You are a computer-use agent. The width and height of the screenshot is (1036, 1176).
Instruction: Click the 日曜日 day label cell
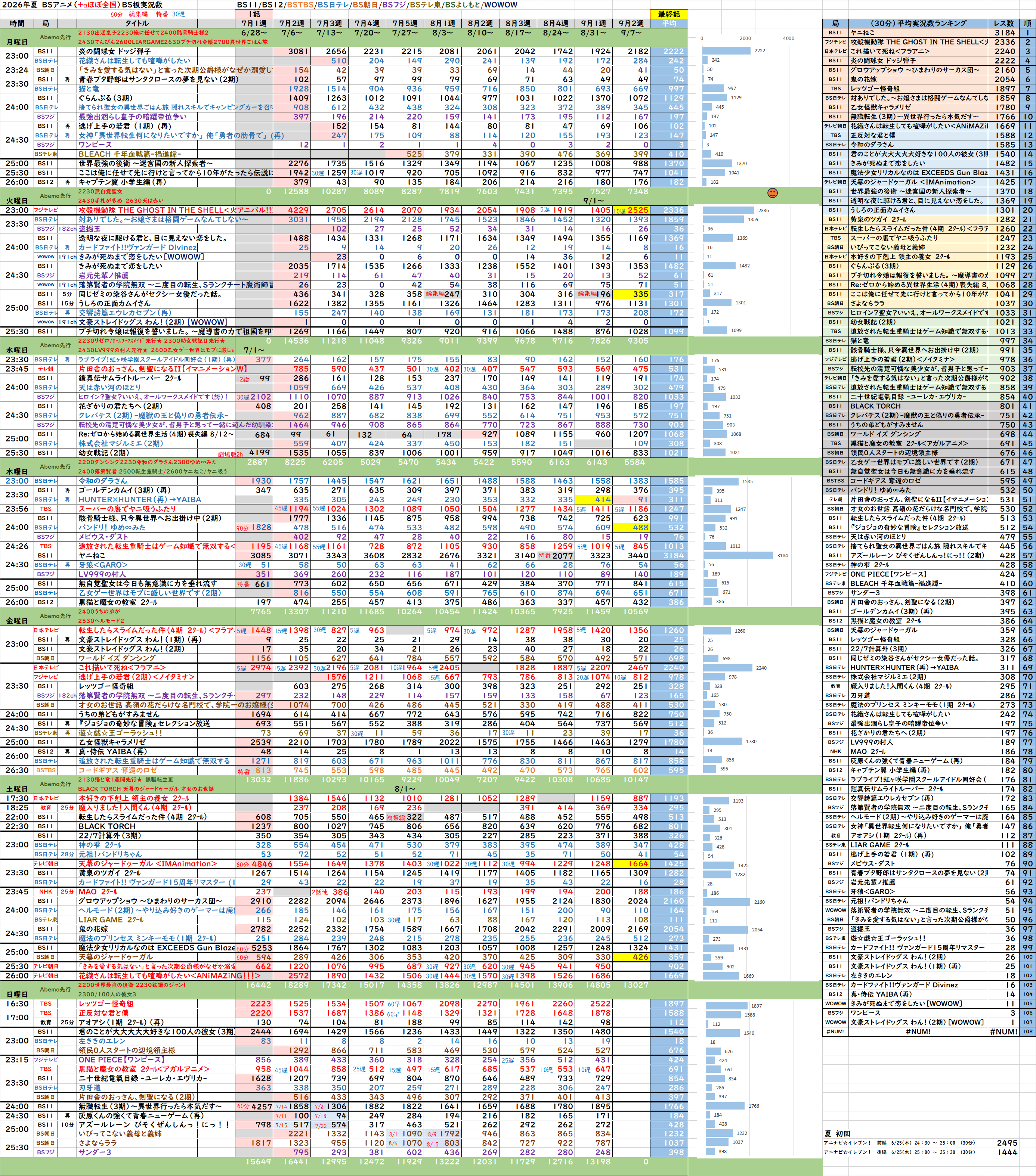coord(17,994)
